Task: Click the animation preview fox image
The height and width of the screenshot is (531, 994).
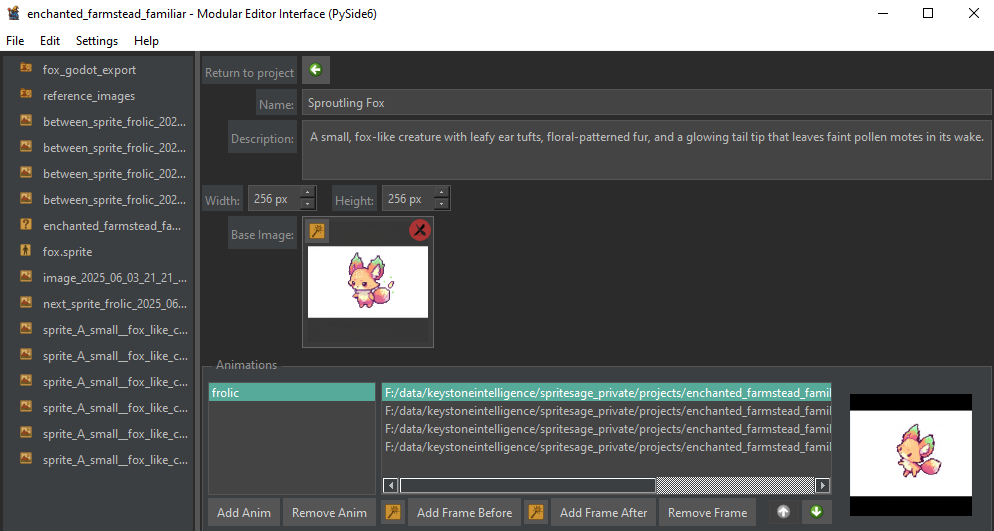Action: 911,453
